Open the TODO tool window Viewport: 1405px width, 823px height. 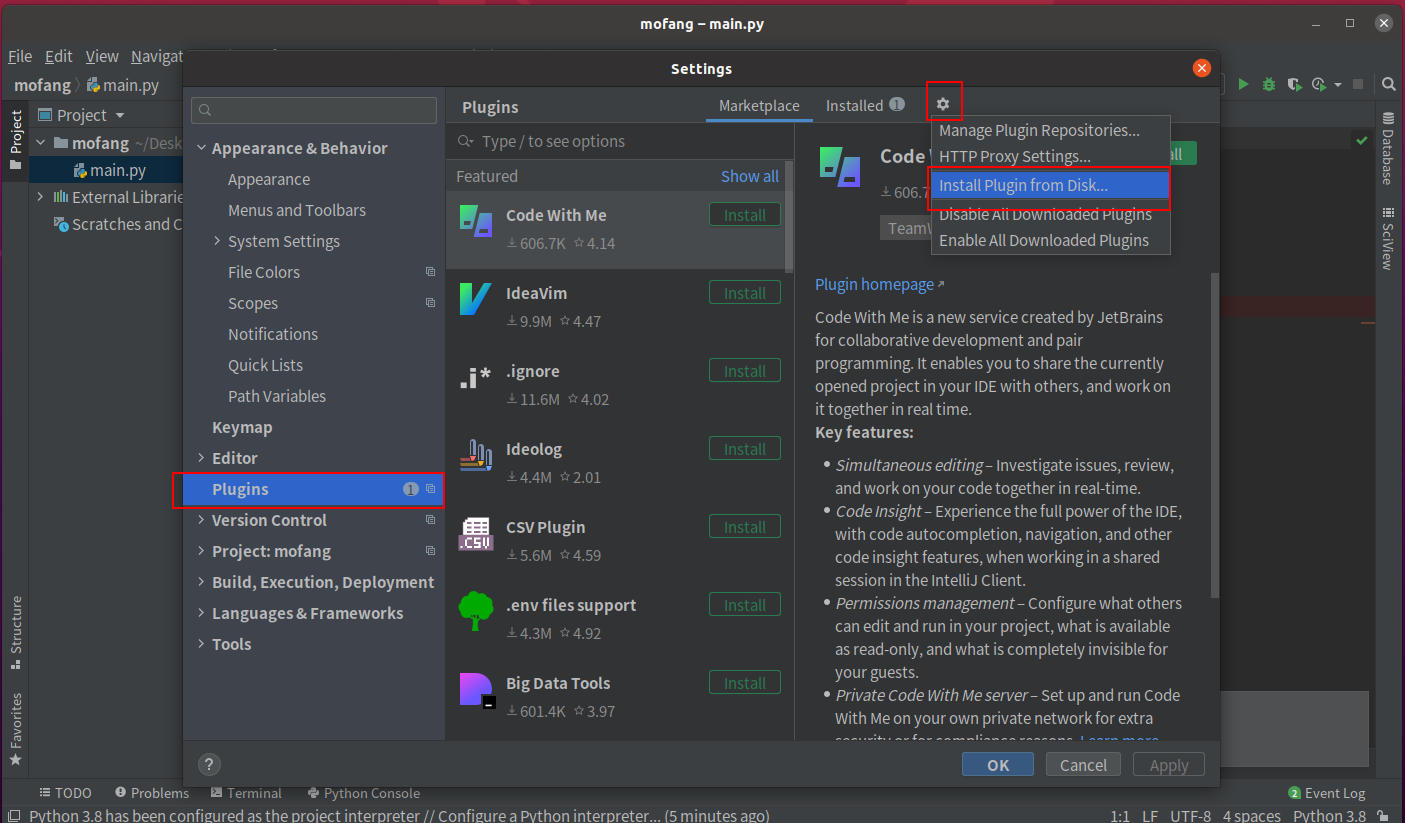pos(65,793)
